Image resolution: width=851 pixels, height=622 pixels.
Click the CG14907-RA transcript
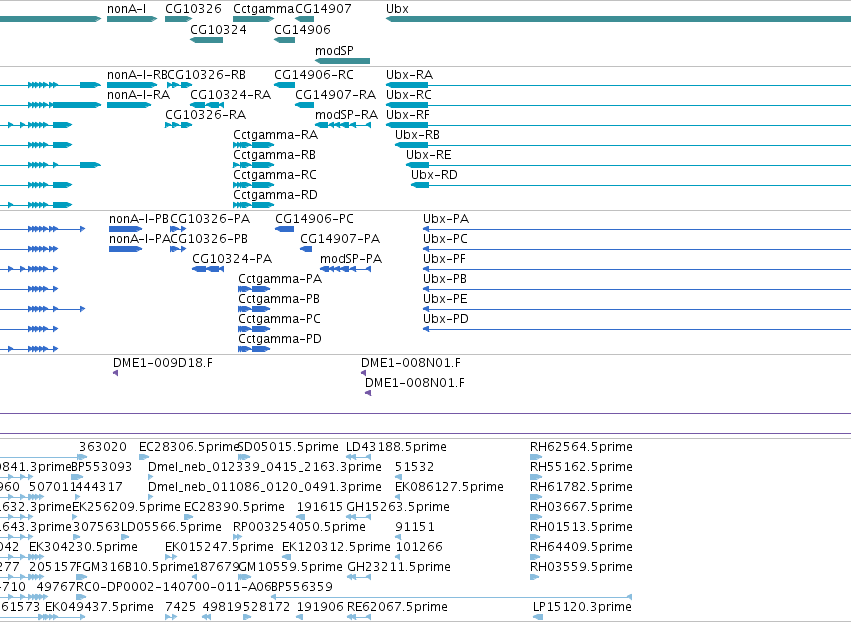click(304, 105)
